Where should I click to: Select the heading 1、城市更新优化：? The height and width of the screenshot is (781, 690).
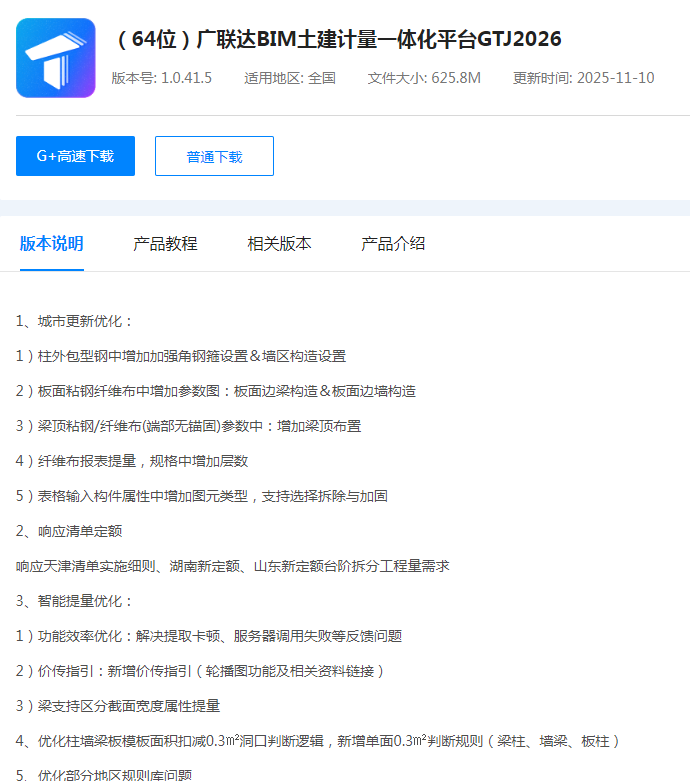[x=75, y=321]
